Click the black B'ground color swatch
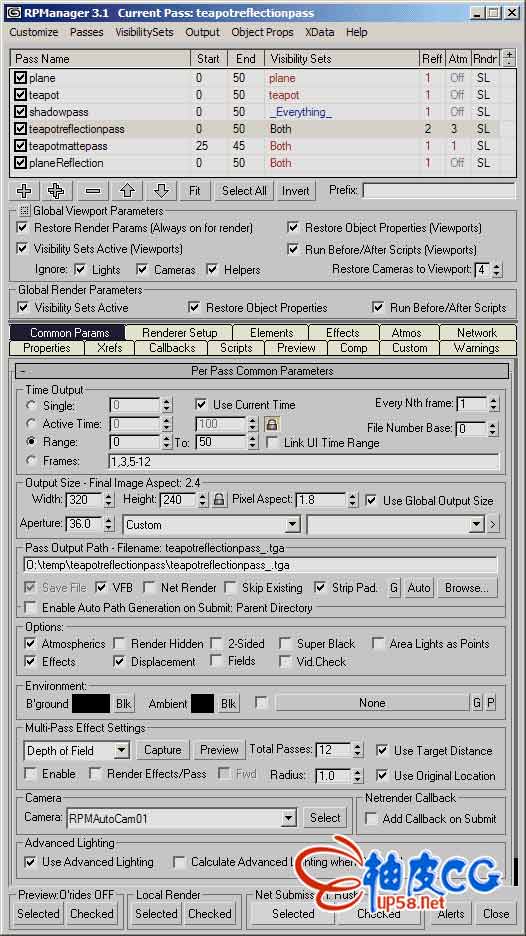Viewport: 526px width, 936px height. tap(91, 703)
